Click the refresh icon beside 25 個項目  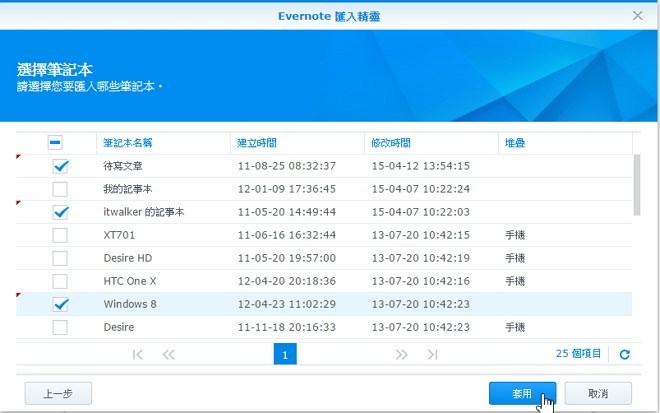point(625,354)
